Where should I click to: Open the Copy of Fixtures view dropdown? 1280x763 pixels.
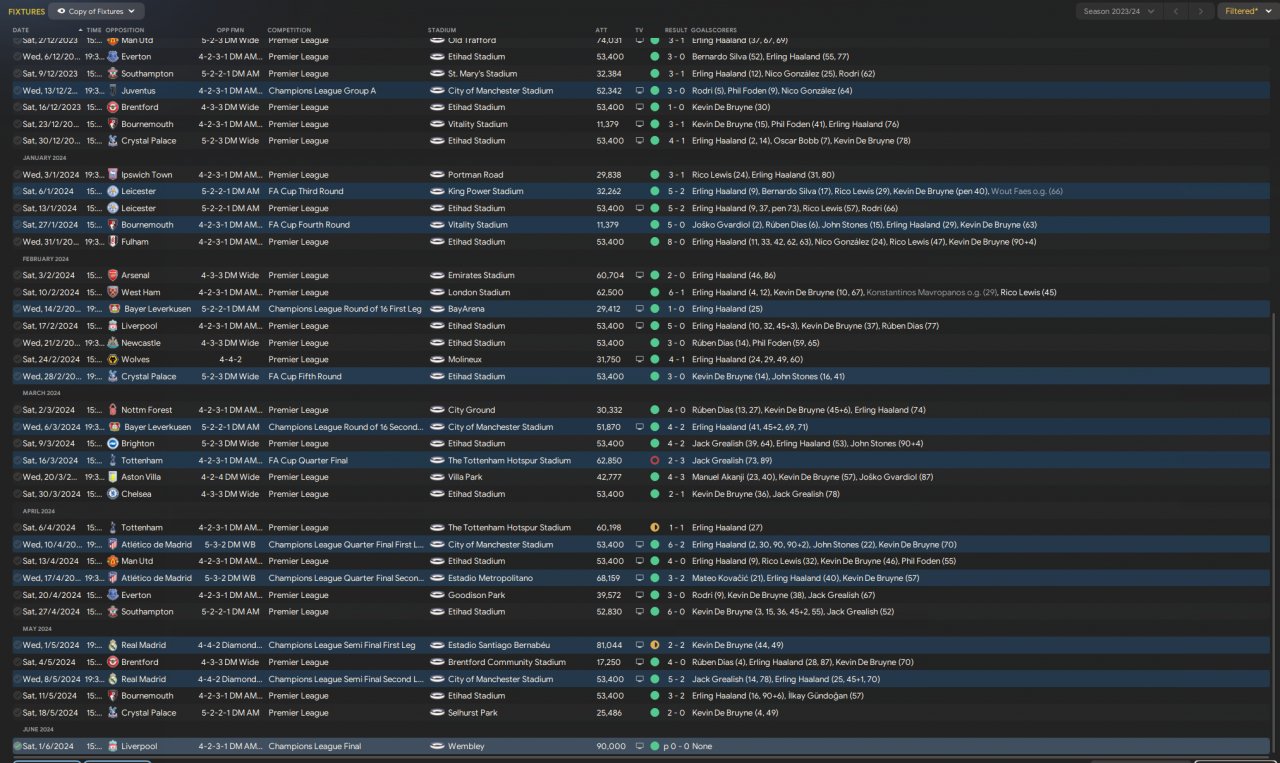pyautogui.click(x=96, y=11)
